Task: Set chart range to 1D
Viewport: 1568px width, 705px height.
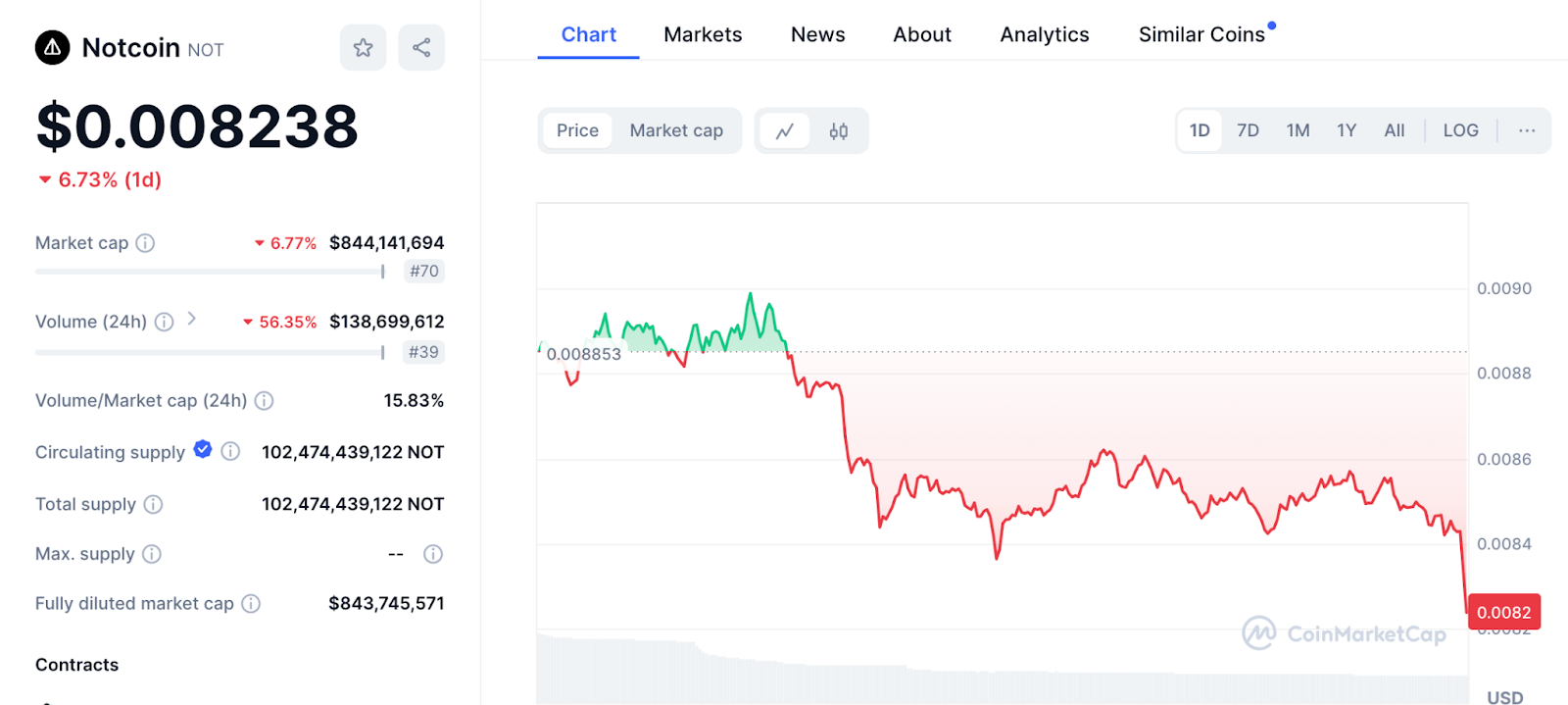Action: click(x=1200, y=130)
